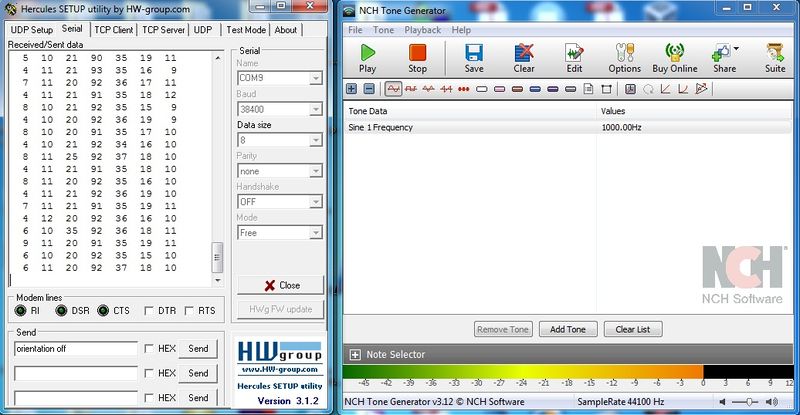Click the Save floppy disk icon
Viewport: 800px width, 415px height.
[474, 53]
